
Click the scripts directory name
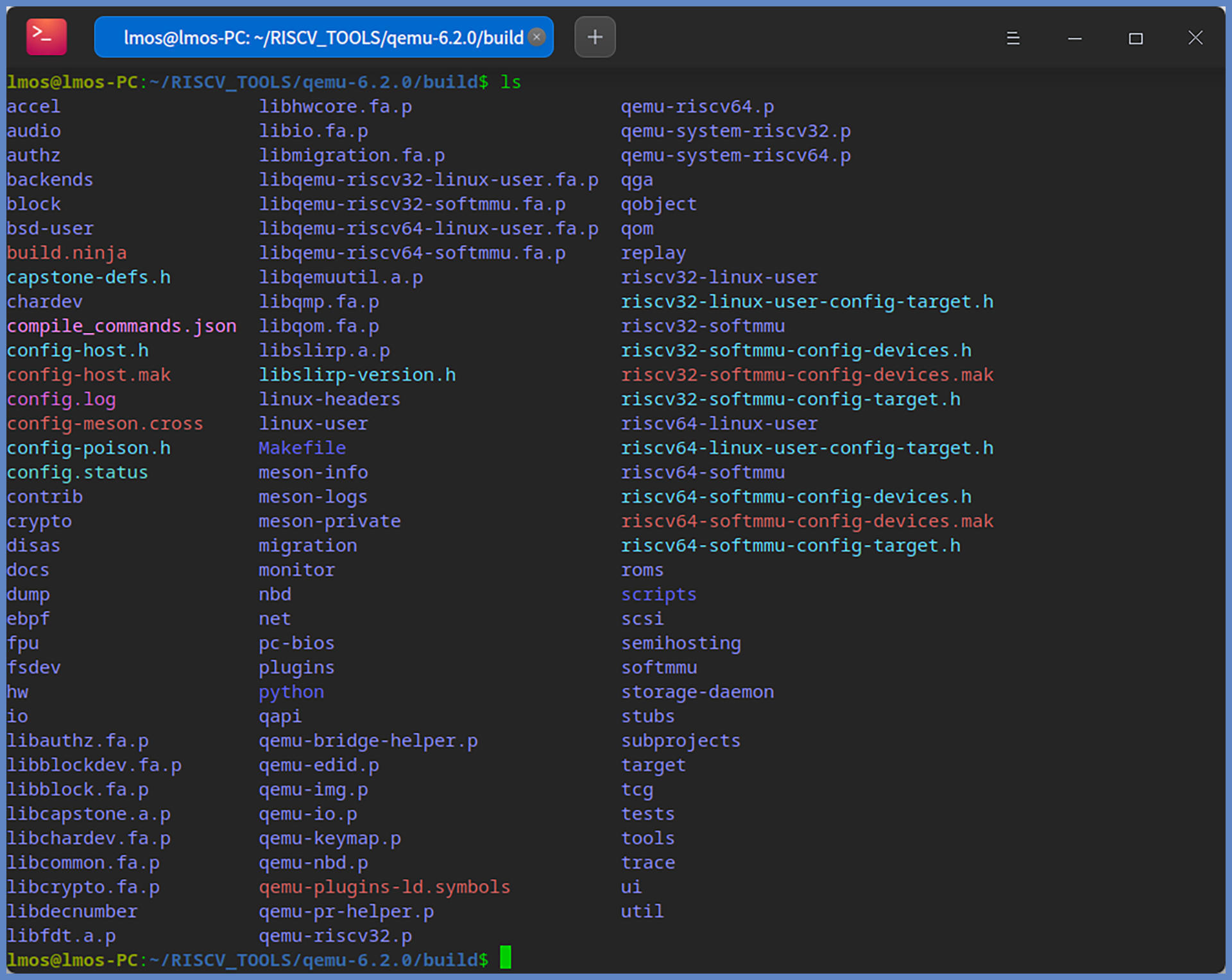(658, 594)
